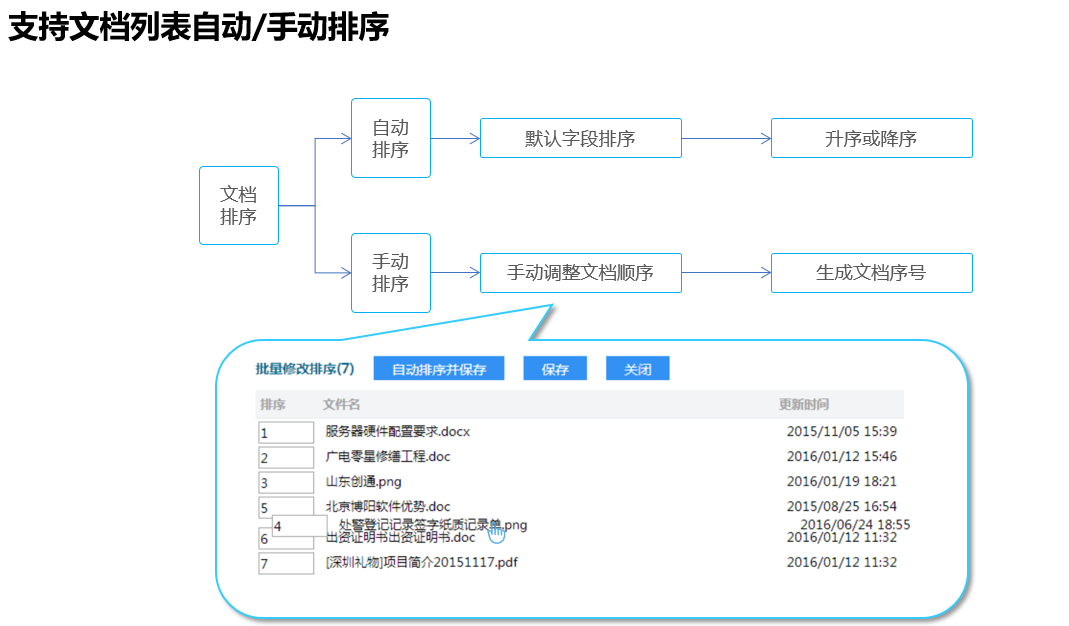Select file [深圳礼物]项目简介20151117.pdf
The image size is (1069, 626).
pos(421,563)
